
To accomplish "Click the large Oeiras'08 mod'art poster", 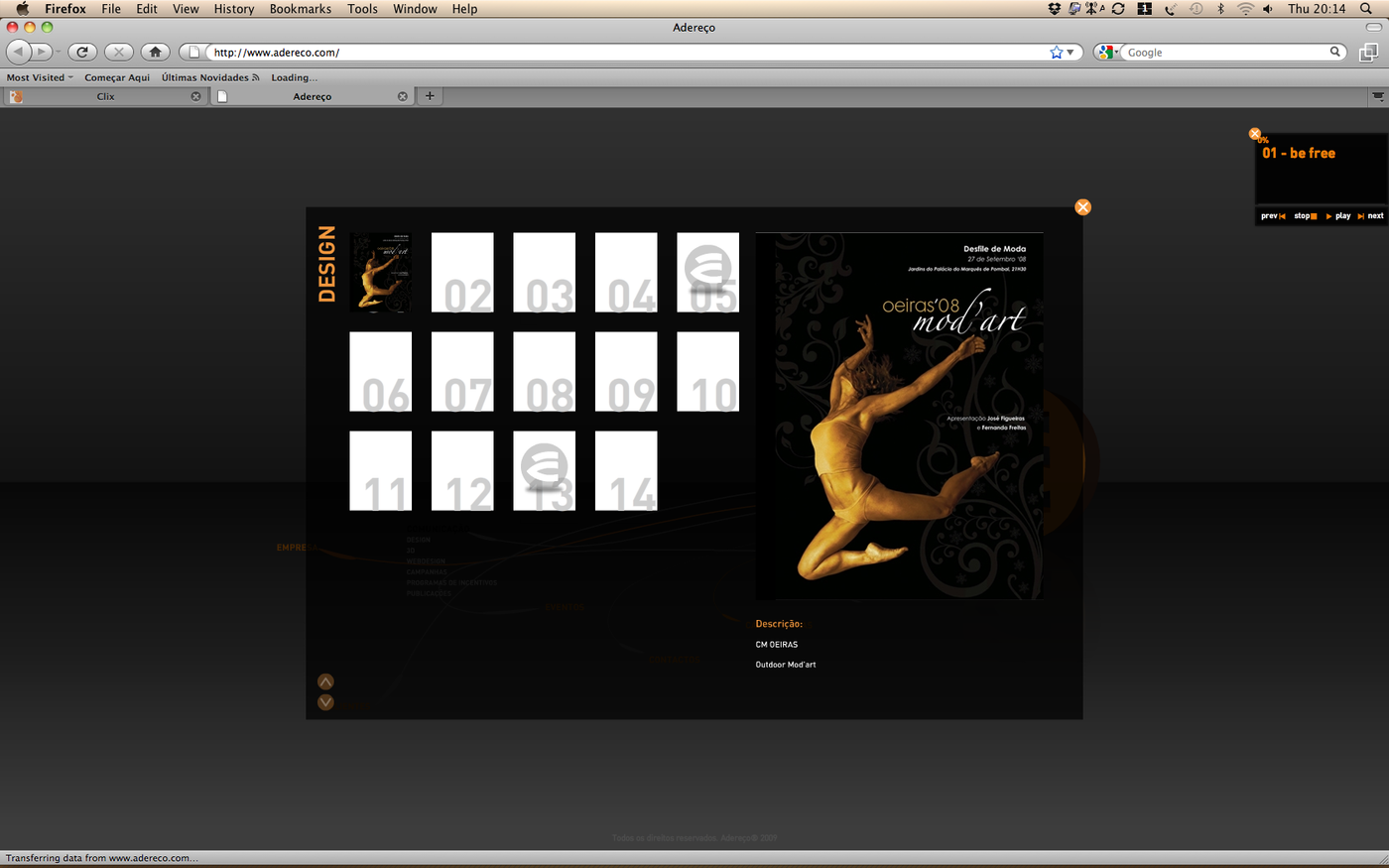I will pyautogui.click(x=899, y=417).
